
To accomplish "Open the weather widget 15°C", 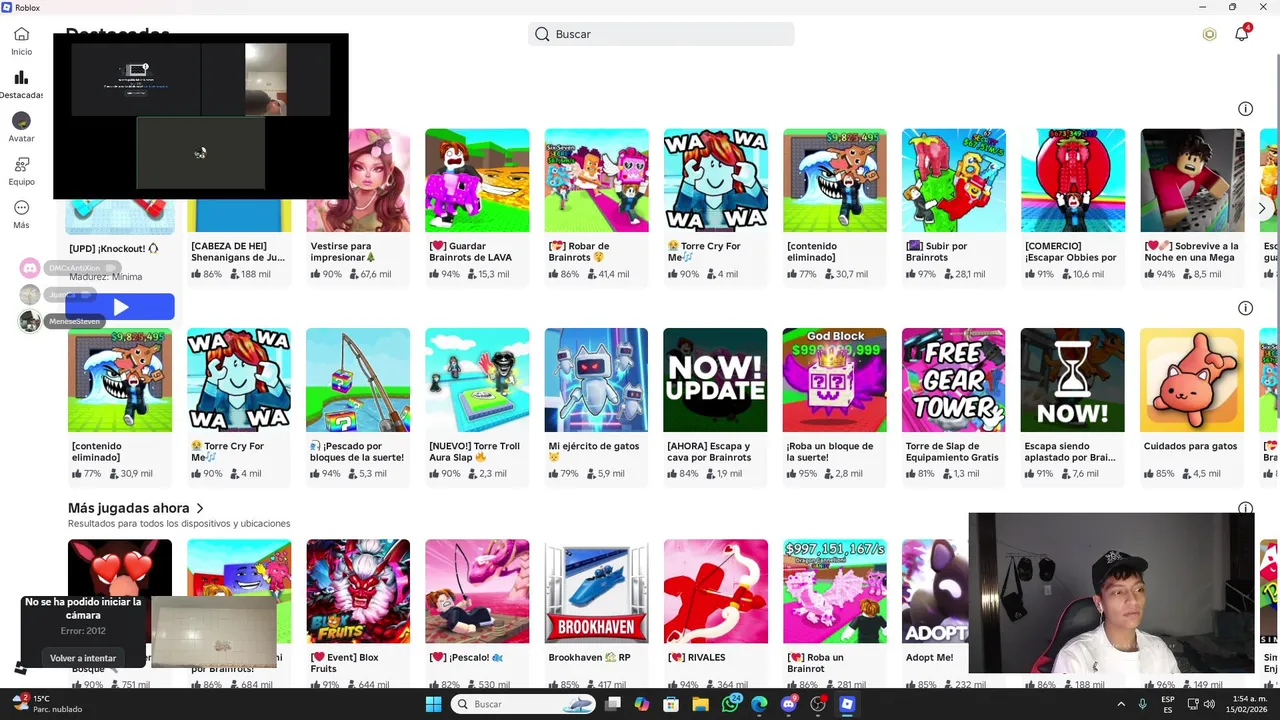I will [48, 704].
